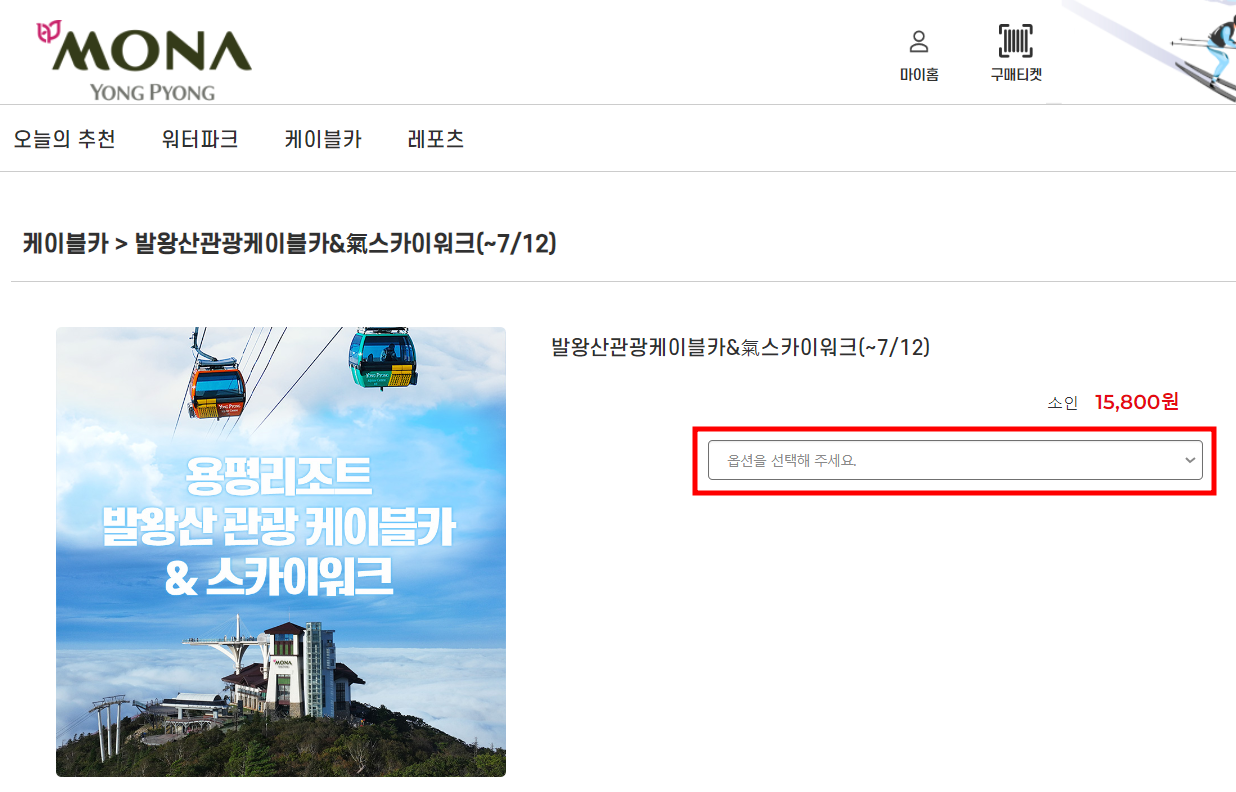The width and height of the screenshot is (1236, 792).
Task: Open the 케이블카 menu
Action: pyautogui.click(x=323, y=139)
